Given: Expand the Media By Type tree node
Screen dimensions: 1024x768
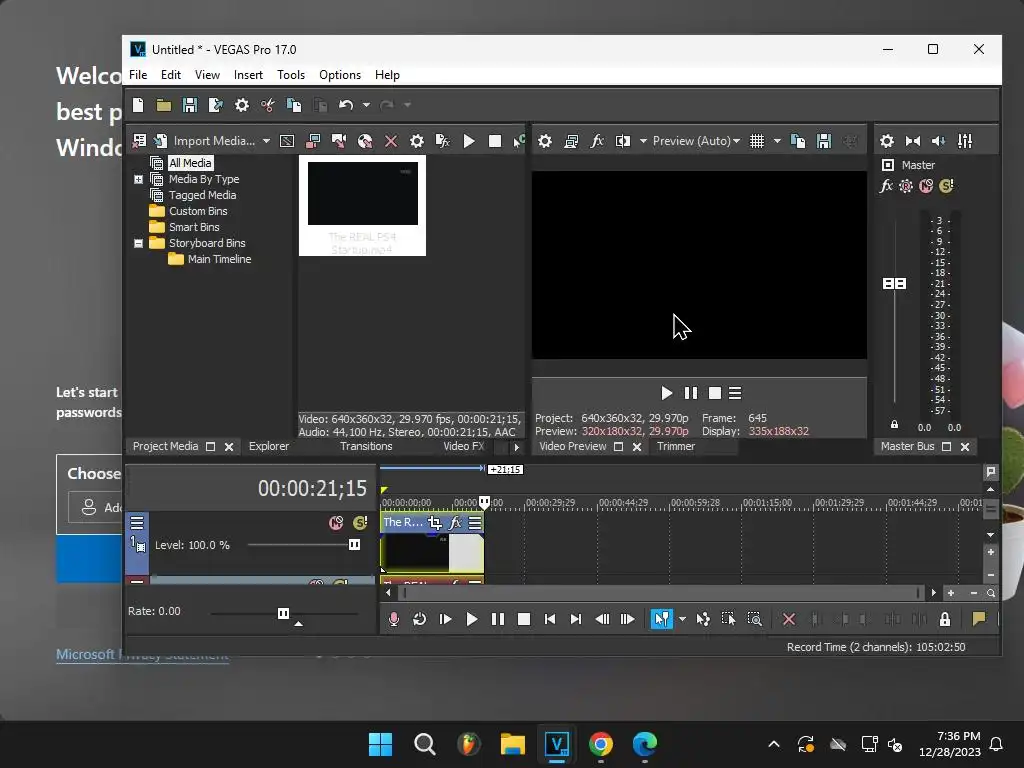Looking at the screenshot, I should 138,179.
